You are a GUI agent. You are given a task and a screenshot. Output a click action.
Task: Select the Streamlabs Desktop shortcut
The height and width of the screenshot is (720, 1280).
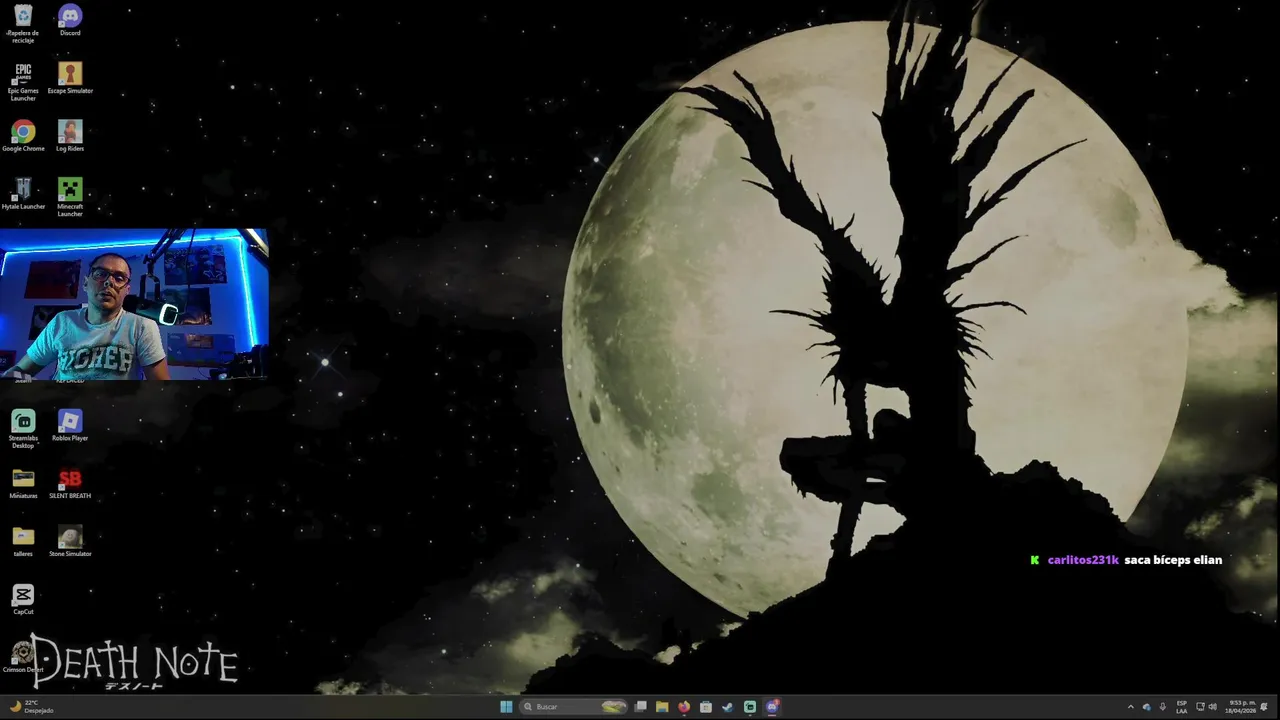(x=23, y=429)
